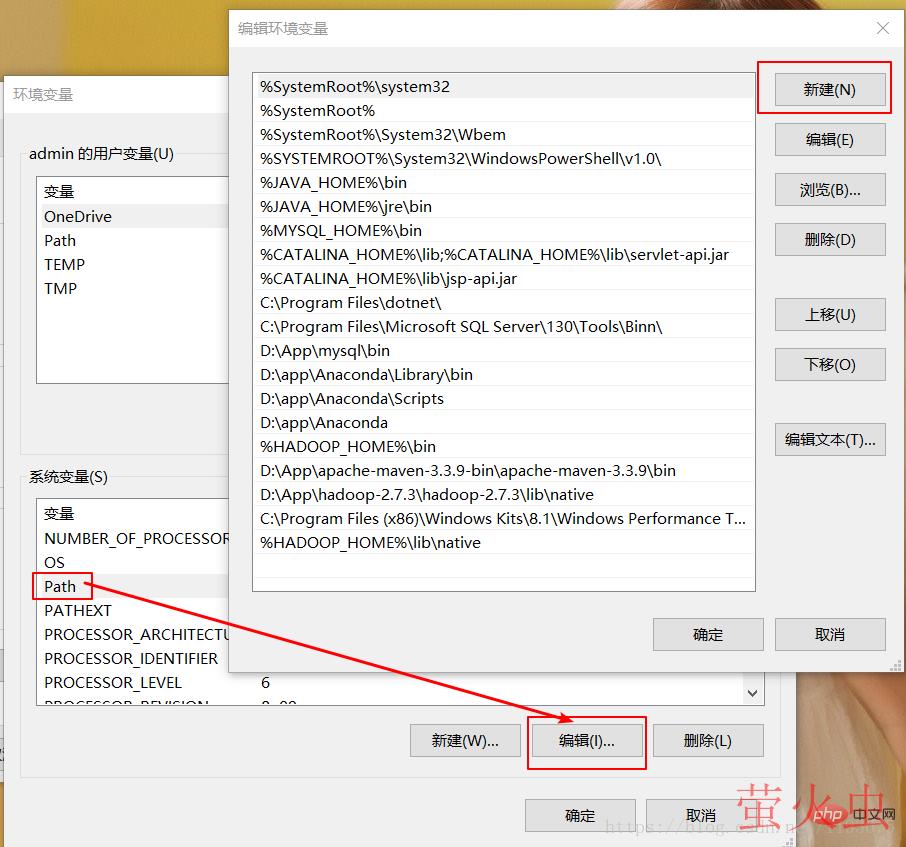Select OneDrive in user variables
906x847 pixels.
[133, 217]
